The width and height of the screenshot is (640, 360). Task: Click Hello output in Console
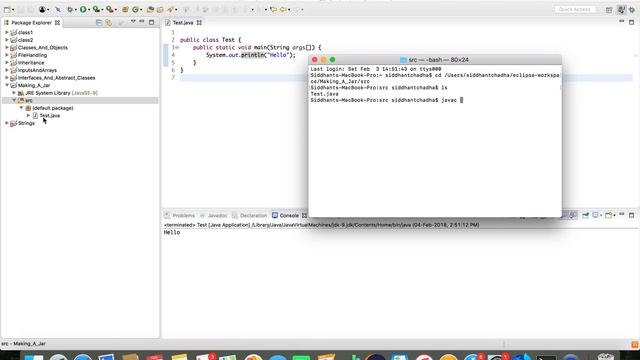172,233
